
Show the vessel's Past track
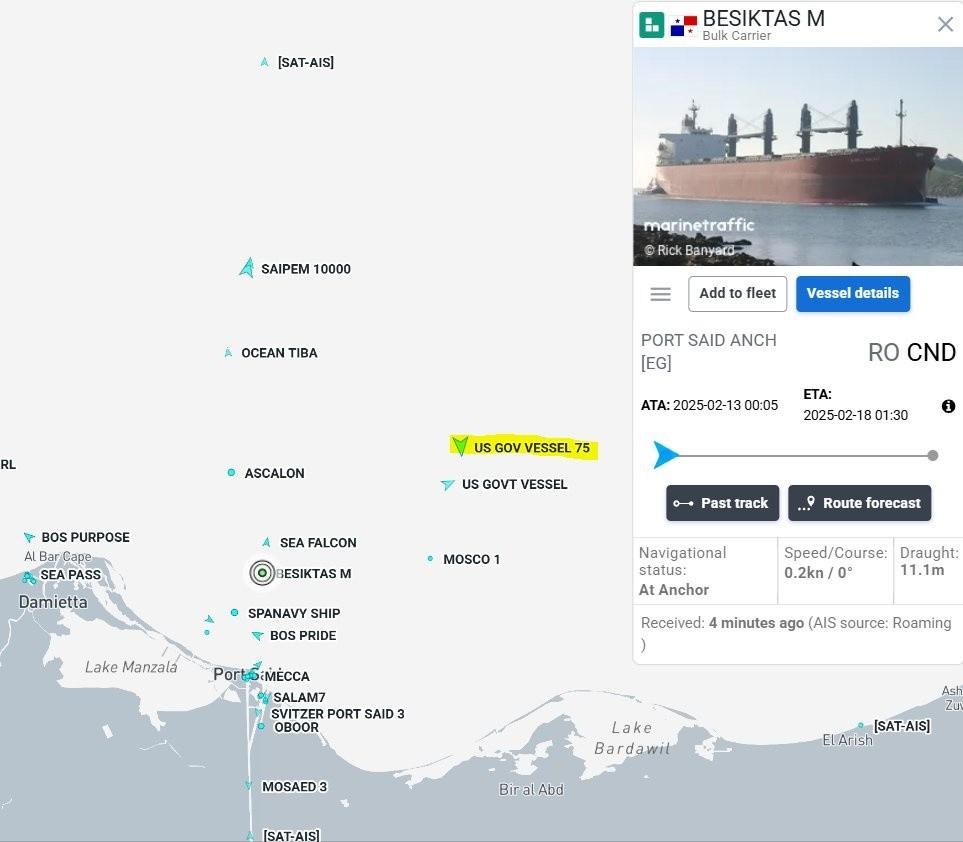721,503
